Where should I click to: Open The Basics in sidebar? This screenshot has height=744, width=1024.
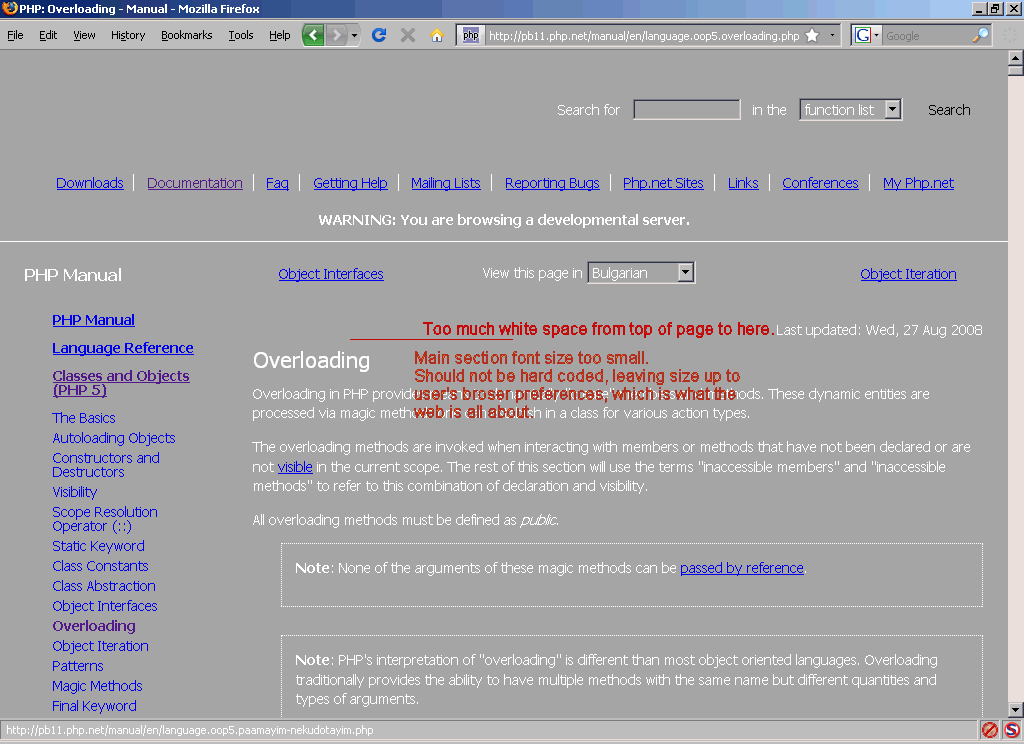click(x=84, y=418)
